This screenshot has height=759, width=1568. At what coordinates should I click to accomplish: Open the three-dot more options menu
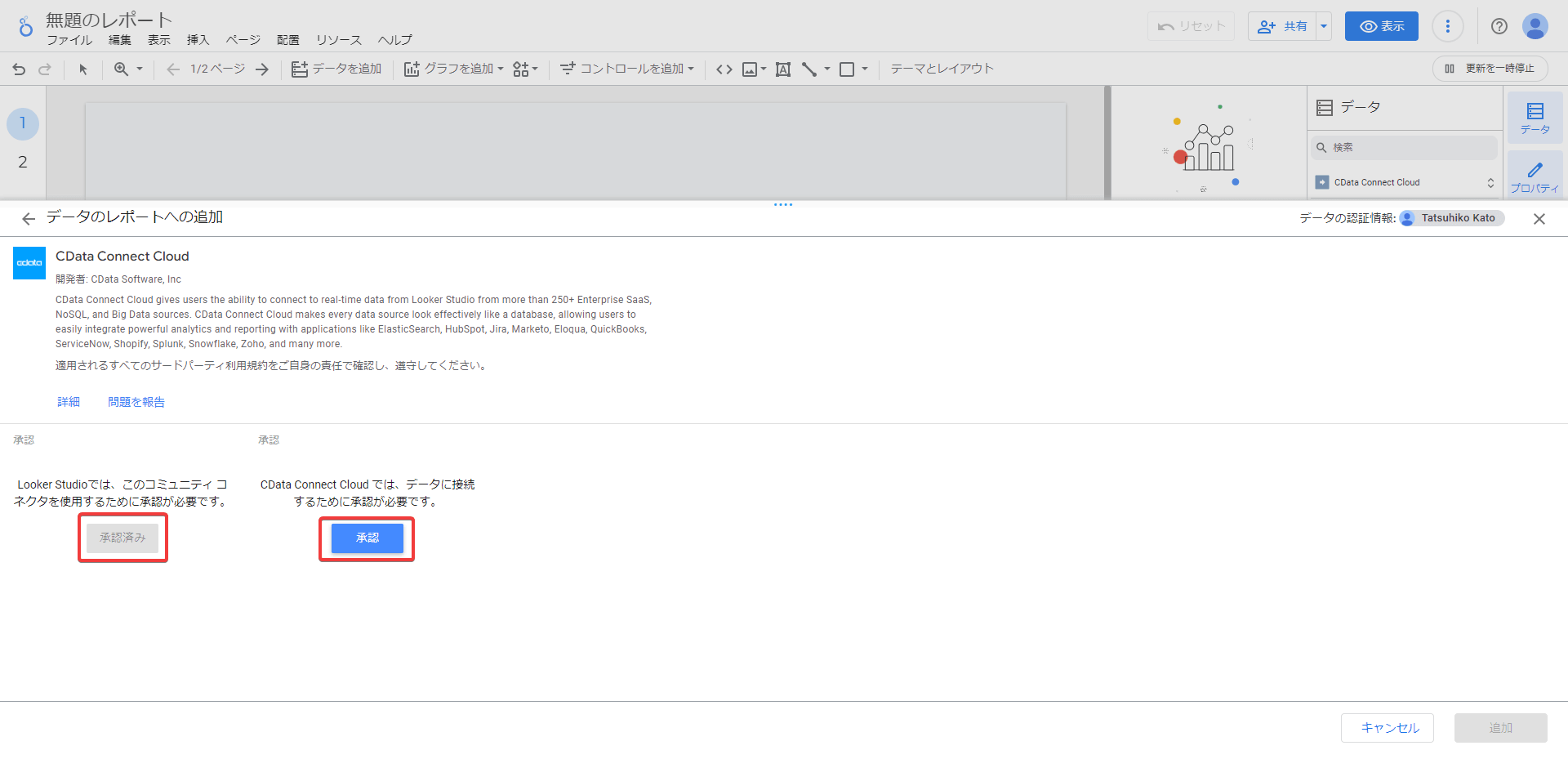coord(1448,26)
